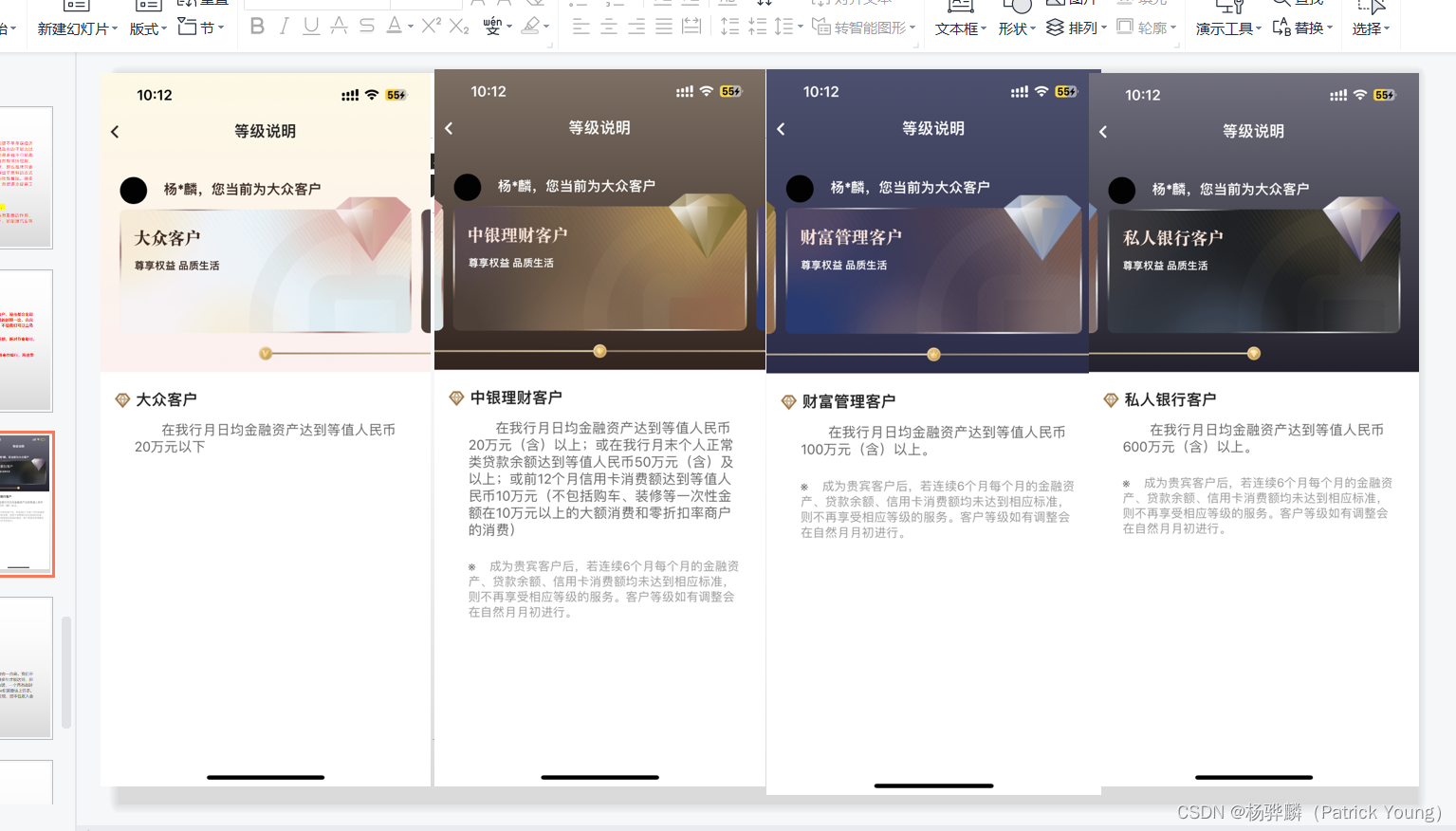Image resolution: width=1456 pixels, height=831 pixels.
Task: Apply distributed alignment
Action: (x=691, y=27)
